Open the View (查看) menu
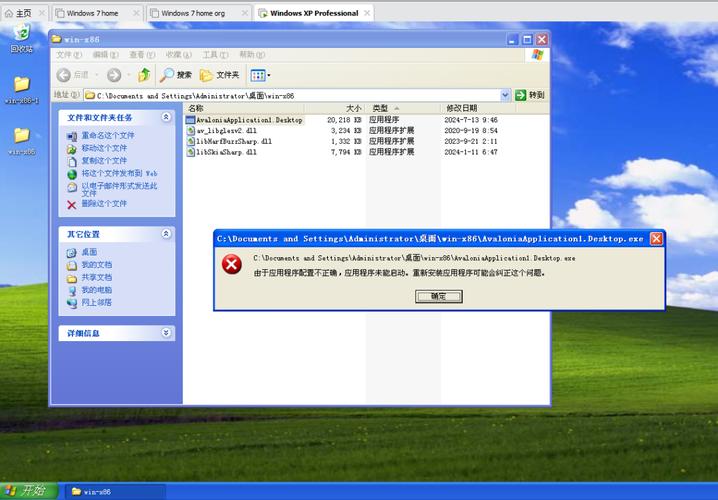 click(x=142, y=55)
